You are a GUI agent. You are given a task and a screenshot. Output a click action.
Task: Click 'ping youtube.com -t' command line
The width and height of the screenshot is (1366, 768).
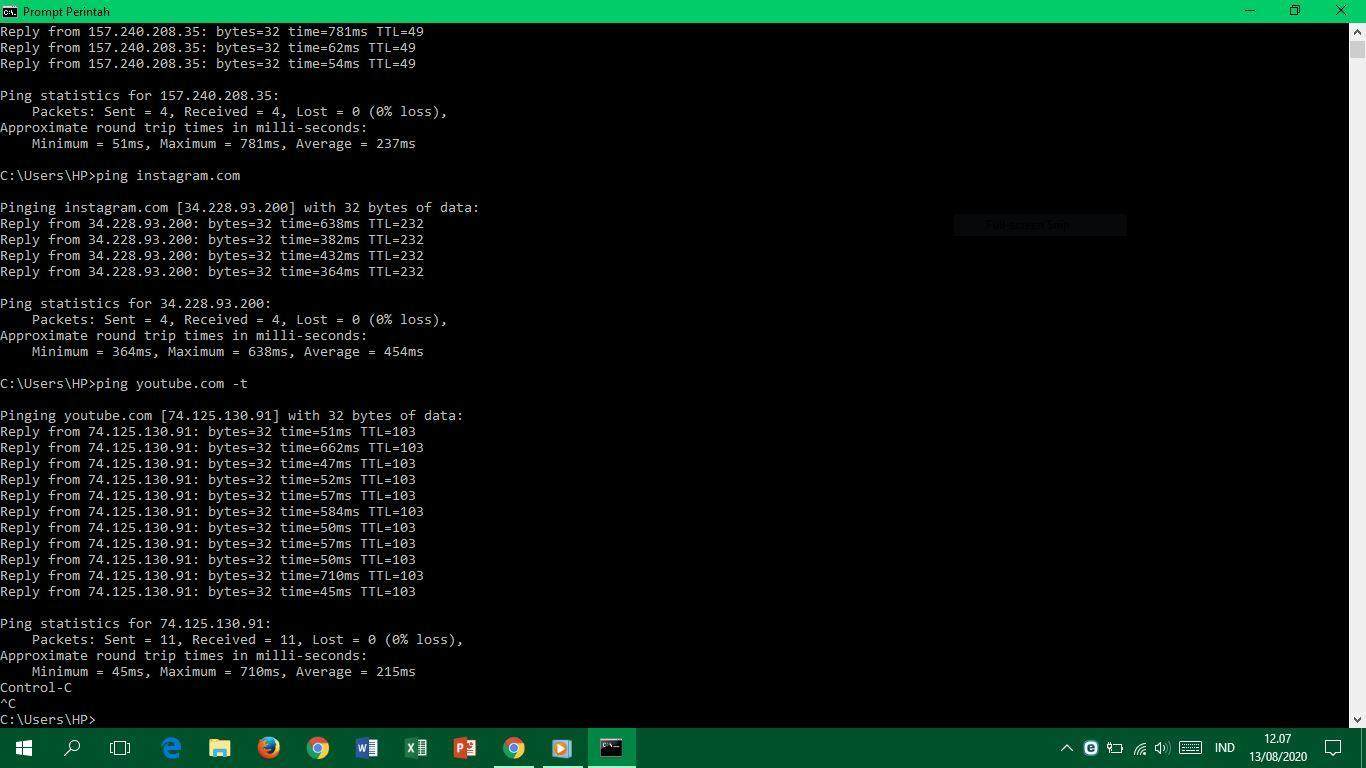tap(124, 384)
